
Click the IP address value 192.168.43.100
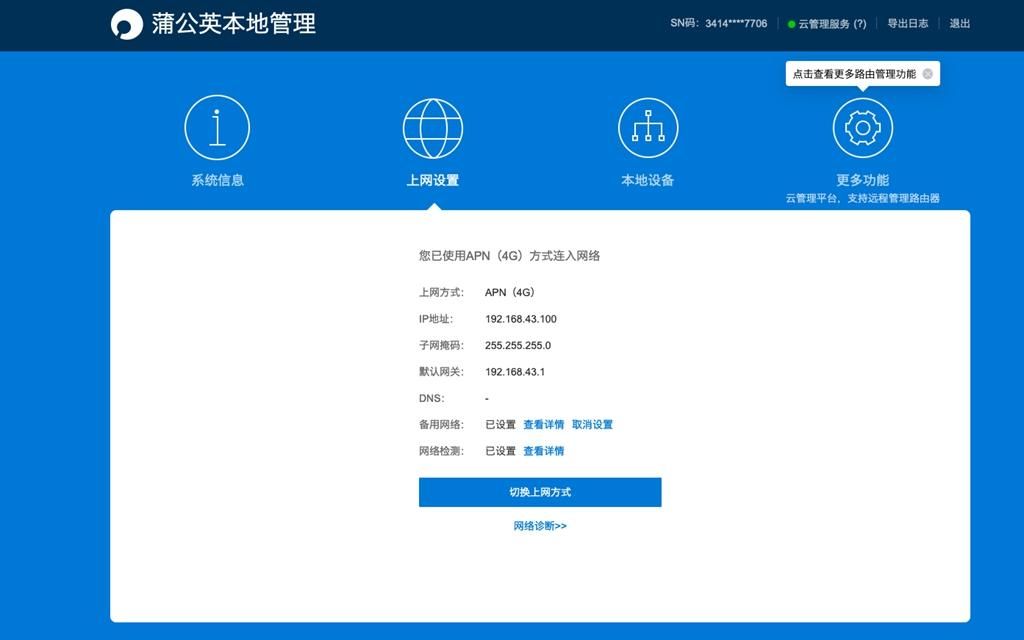520,319
